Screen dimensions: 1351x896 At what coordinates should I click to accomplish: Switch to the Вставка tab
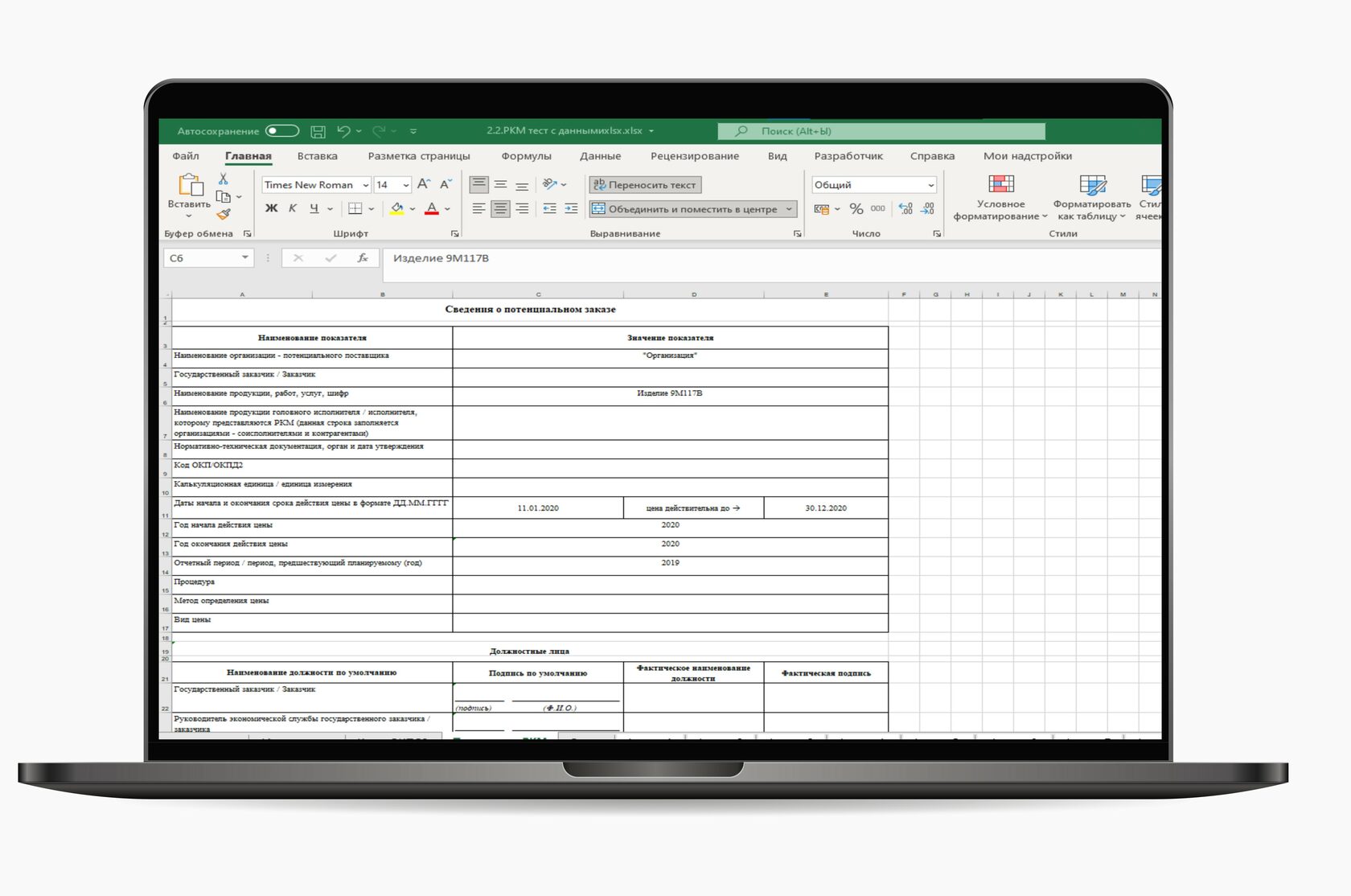tap(318, 156)
